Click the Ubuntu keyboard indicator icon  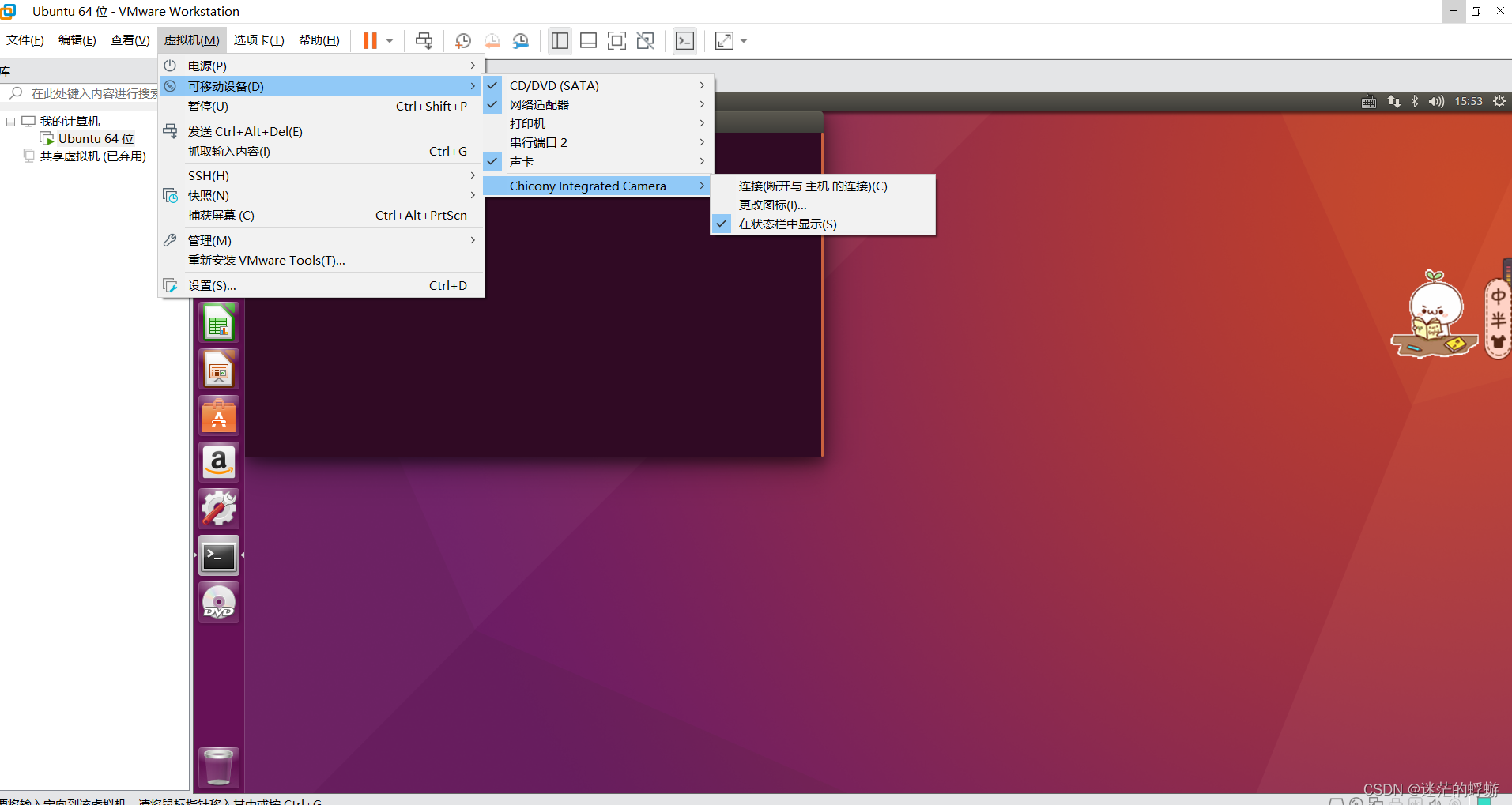click(1369, 102)
